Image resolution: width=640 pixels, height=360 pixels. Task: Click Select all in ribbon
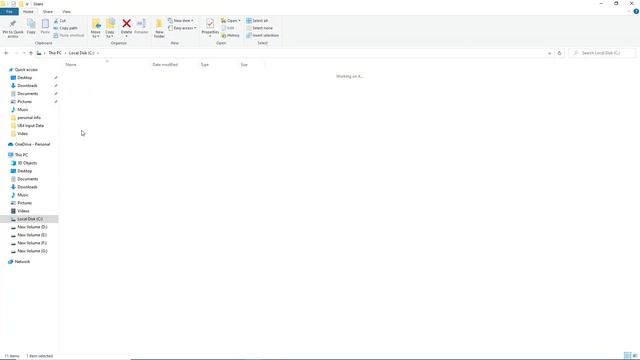(257, 20)
